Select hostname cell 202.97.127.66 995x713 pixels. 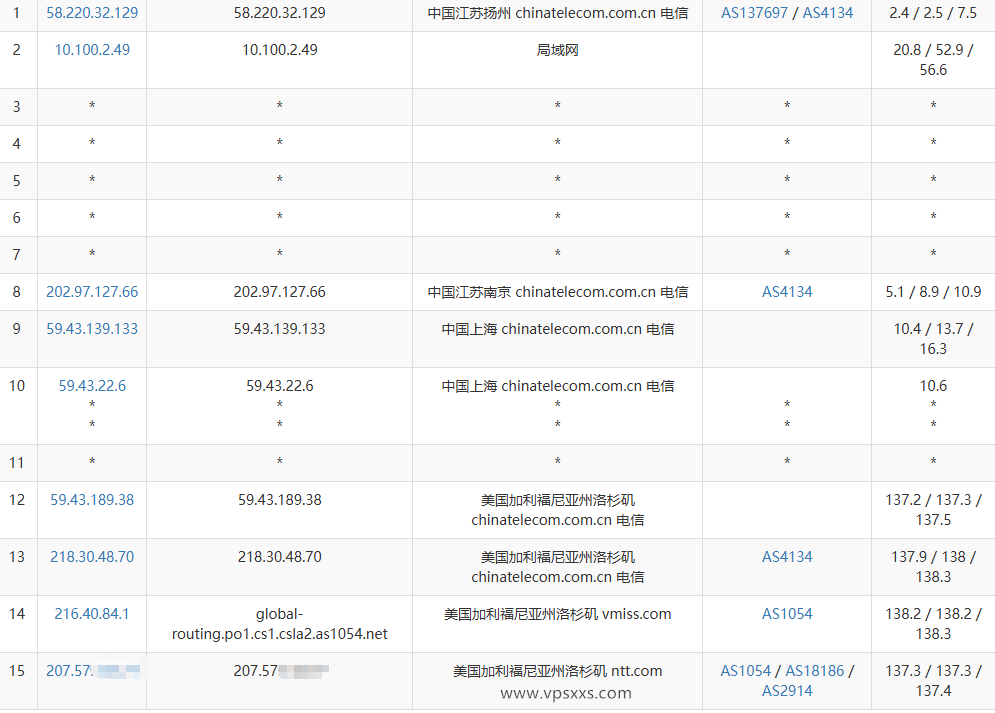coord(279,292)
